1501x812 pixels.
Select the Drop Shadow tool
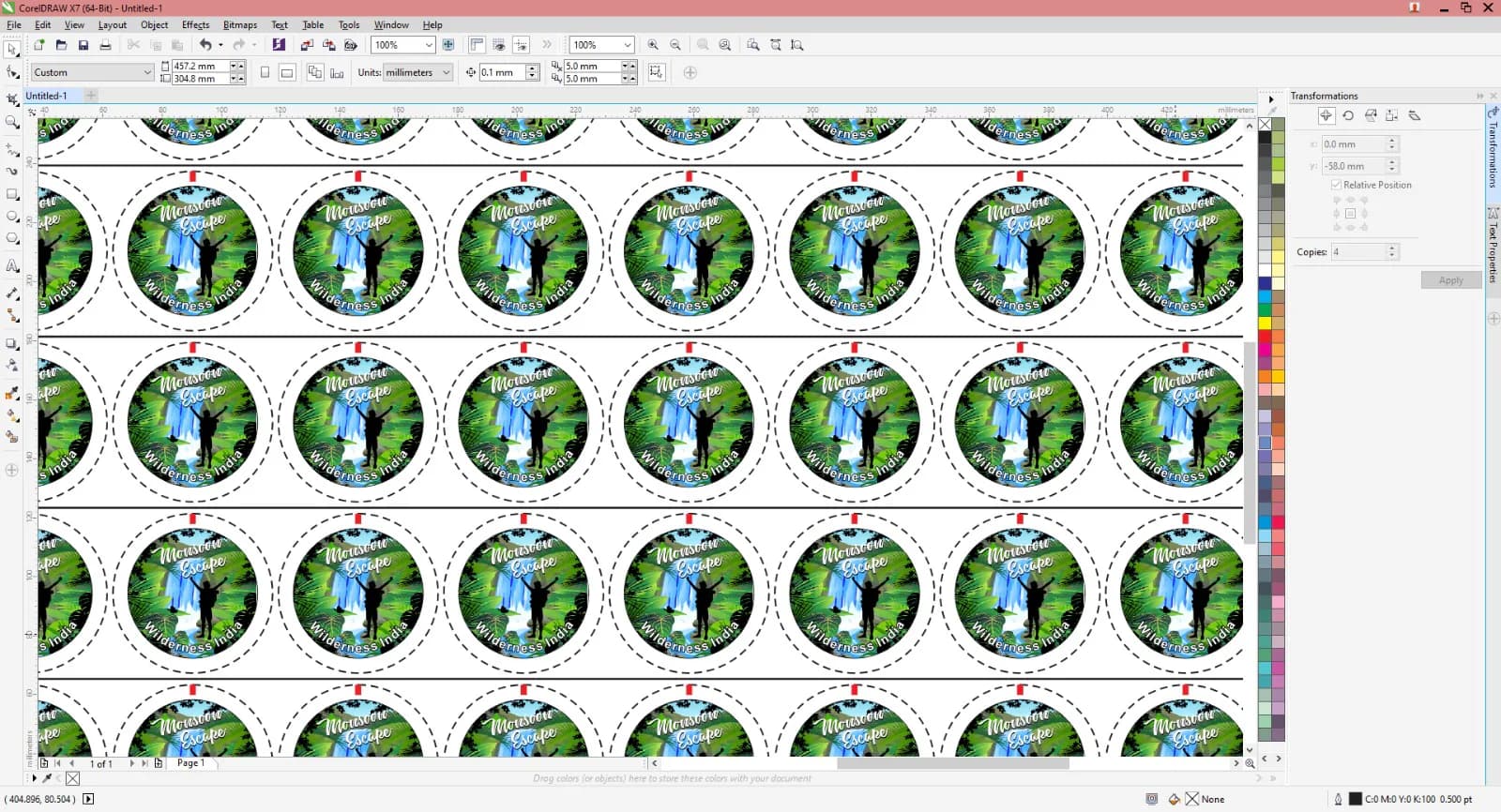(12, 344)
